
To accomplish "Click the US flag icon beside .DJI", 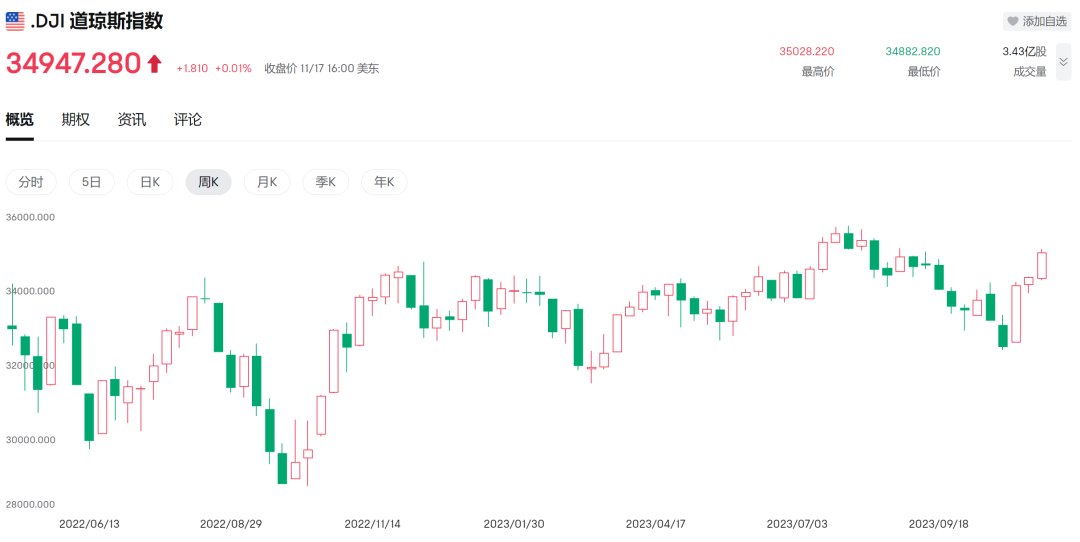I will pos(15,21).
